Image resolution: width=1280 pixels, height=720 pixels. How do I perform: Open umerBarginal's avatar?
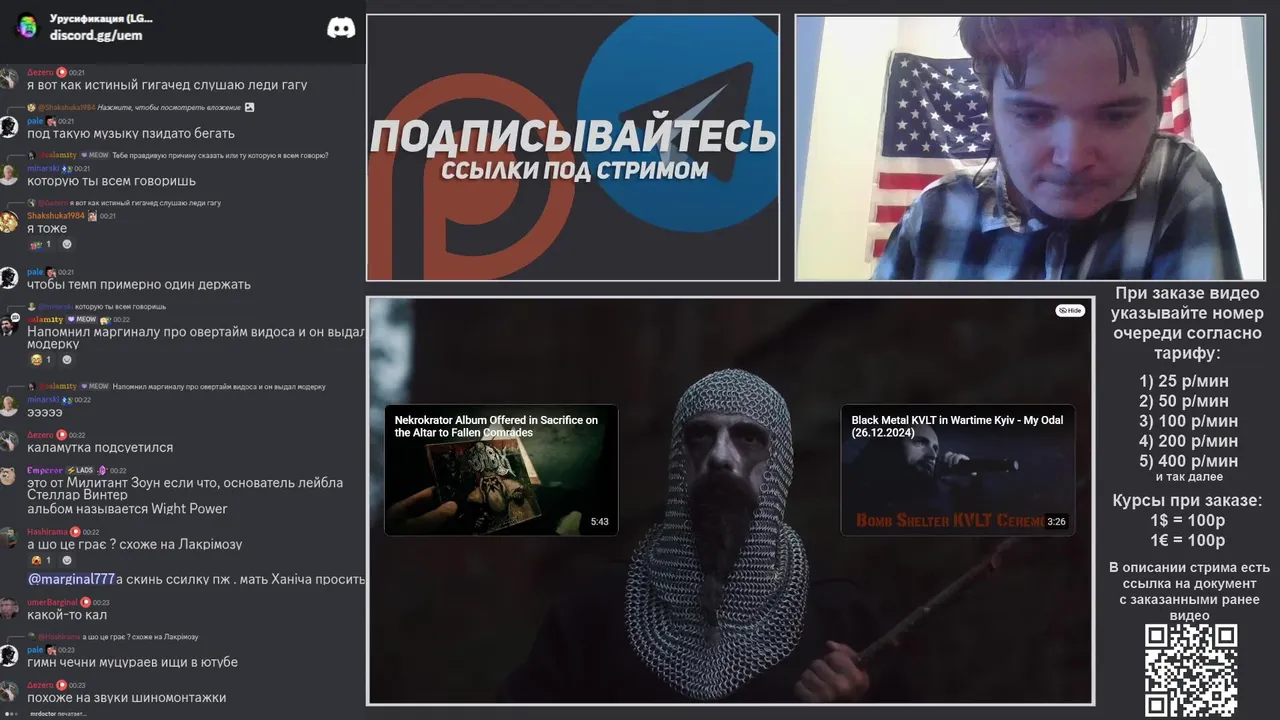pos(9,608)
